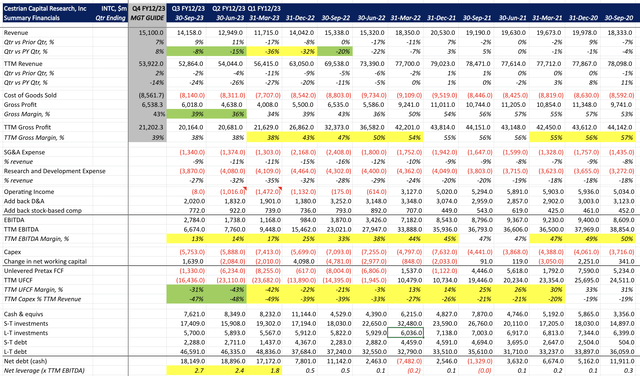Select guided revenue value 15,100.0
This screenshot has width=640, height=376.
151,33
